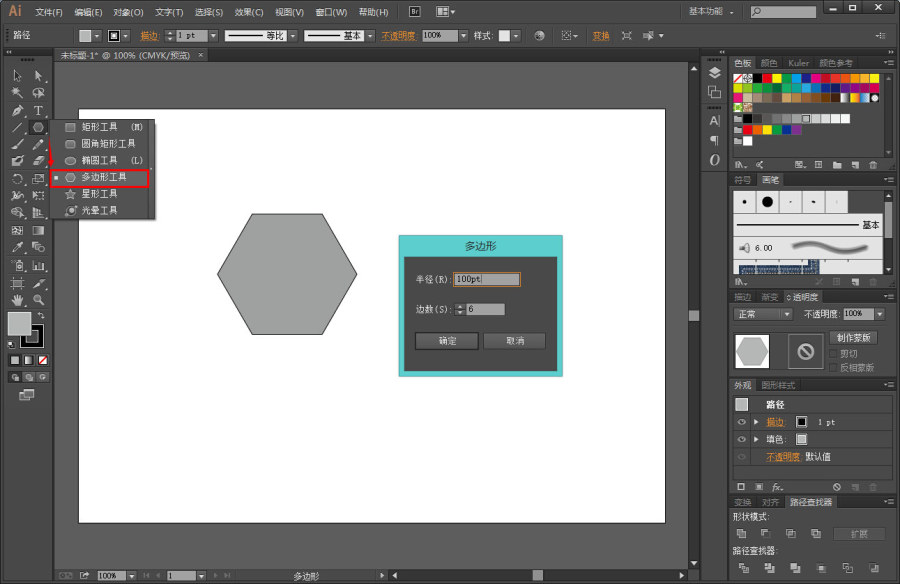
Task: Select the Zoom magnifier tool
Action: click(38, 300)
